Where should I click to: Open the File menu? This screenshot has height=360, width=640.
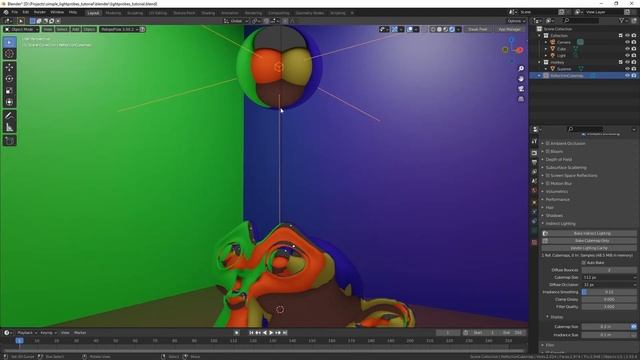click(x=15, y=13)
